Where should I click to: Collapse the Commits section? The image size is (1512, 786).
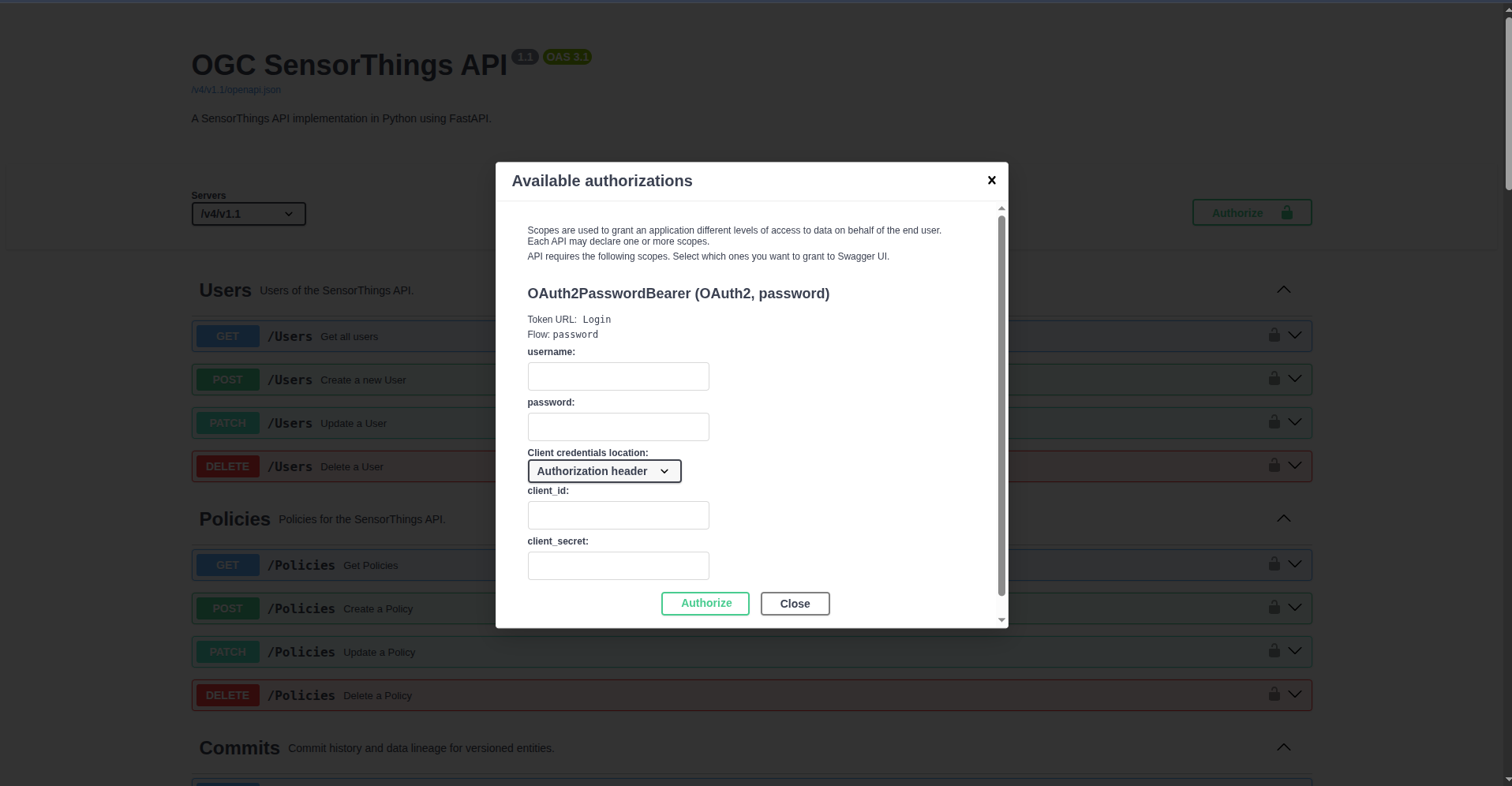coord(1284,747)
